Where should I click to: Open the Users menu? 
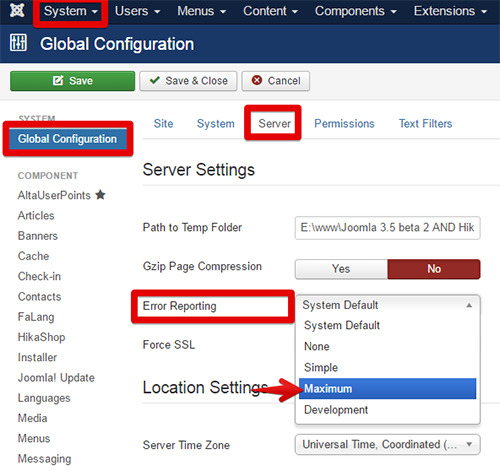pyautogui.click(x=137, y=11)
